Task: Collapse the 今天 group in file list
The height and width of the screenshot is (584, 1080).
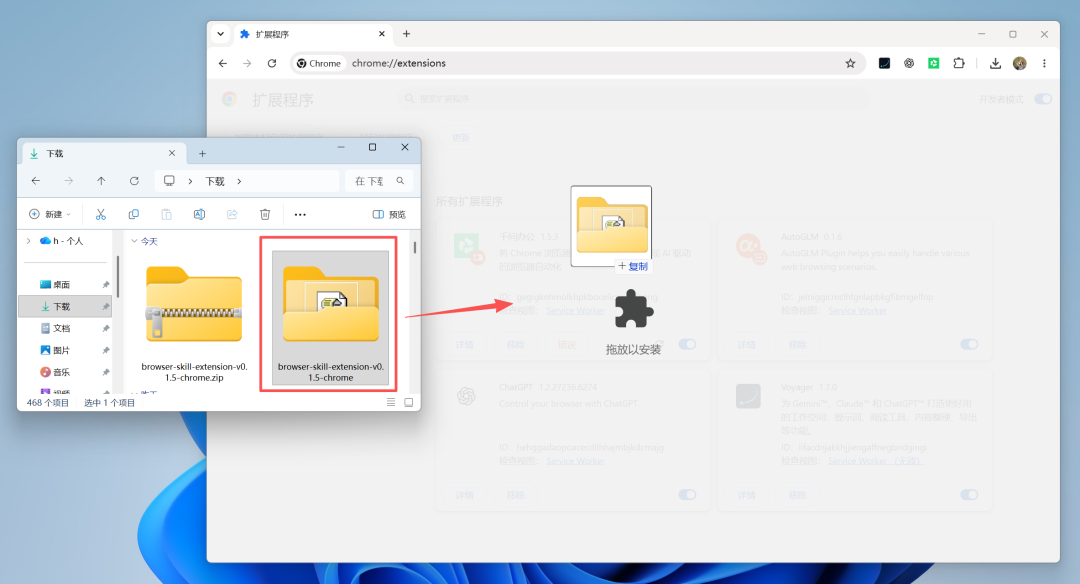Action: coord(134,241)
